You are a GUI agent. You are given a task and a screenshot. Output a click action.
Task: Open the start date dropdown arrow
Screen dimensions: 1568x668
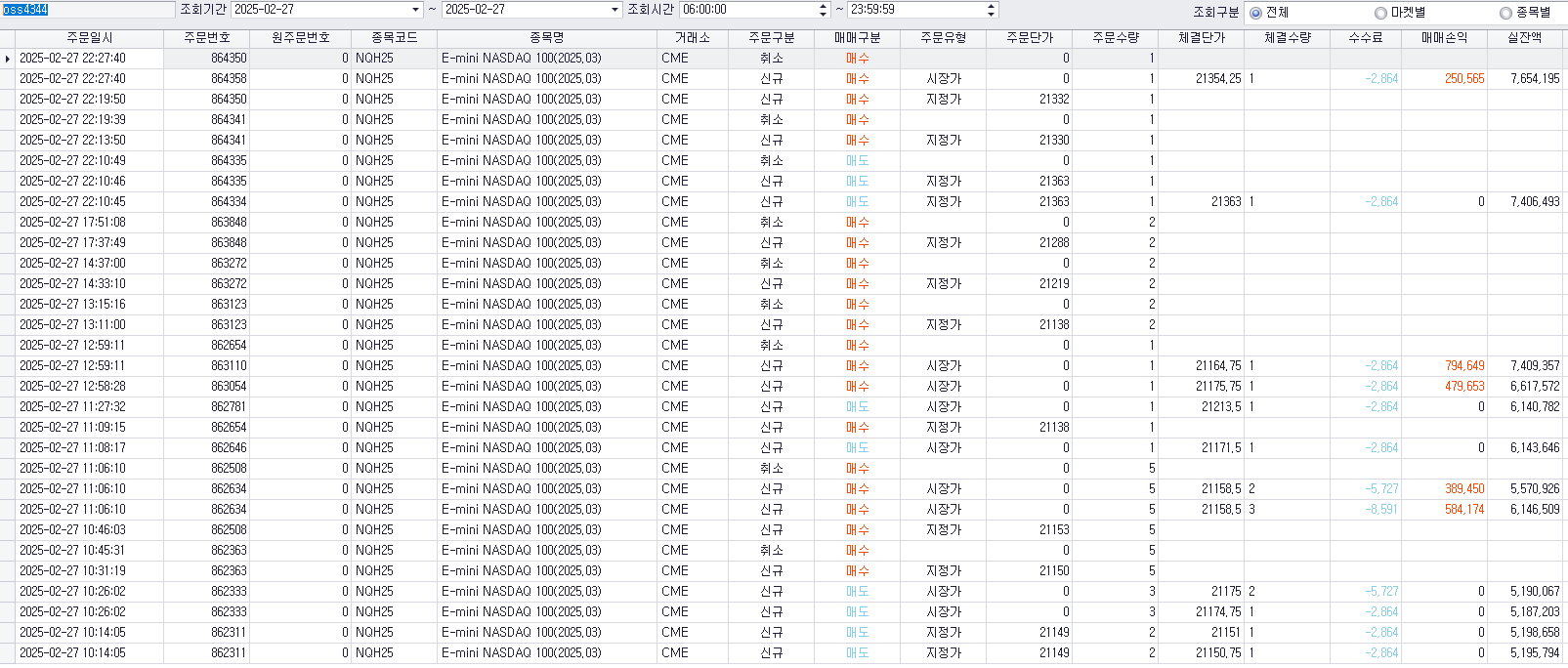[x=416, y=10]
